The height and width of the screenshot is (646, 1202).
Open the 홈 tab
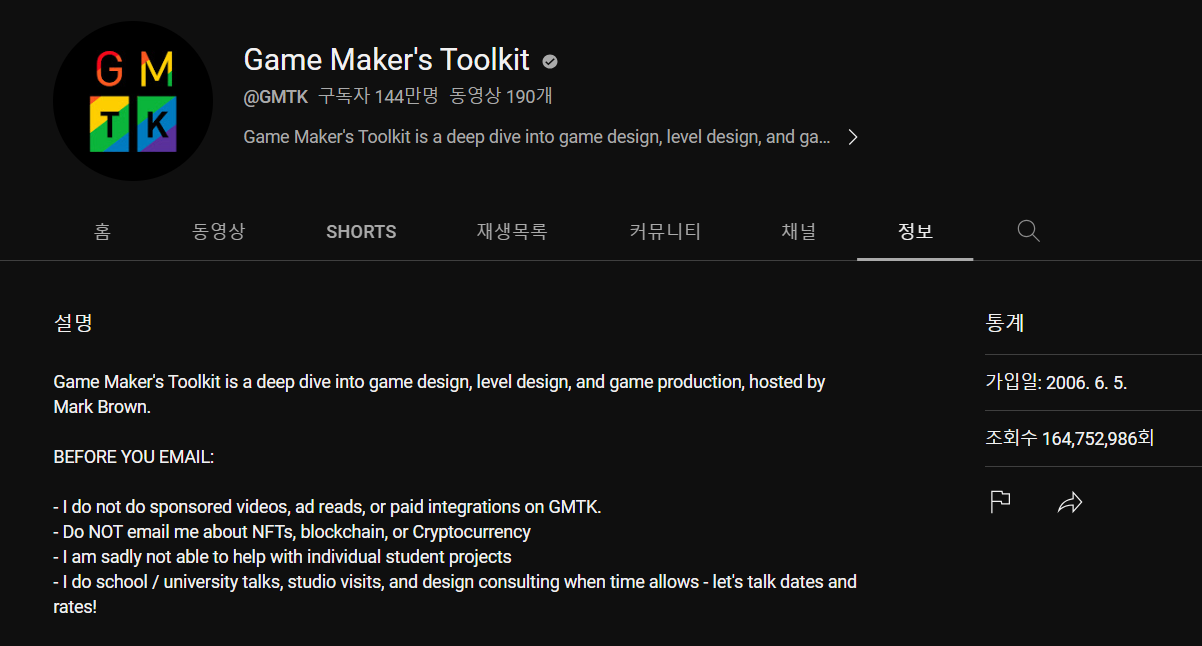[102, 231]
